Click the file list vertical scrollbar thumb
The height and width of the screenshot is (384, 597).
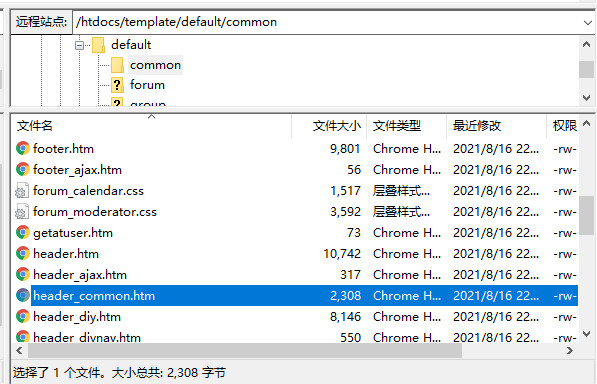pos(587,215)
